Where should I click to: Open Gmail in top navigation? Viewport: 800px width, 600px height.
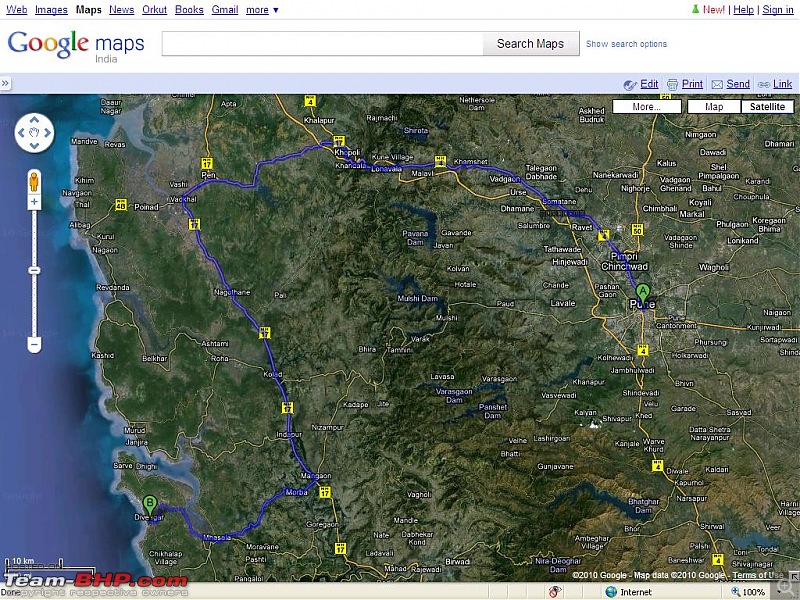point(225,10)
